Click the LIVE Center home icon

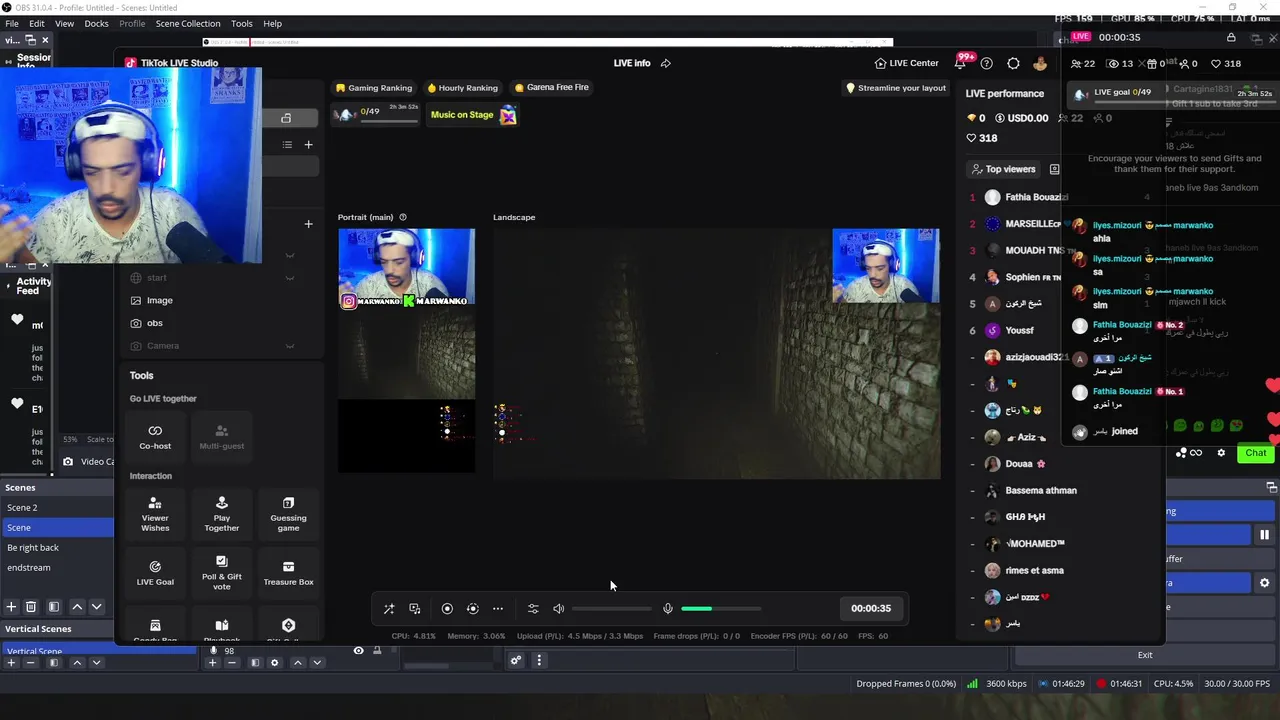[x=880, y=63]
